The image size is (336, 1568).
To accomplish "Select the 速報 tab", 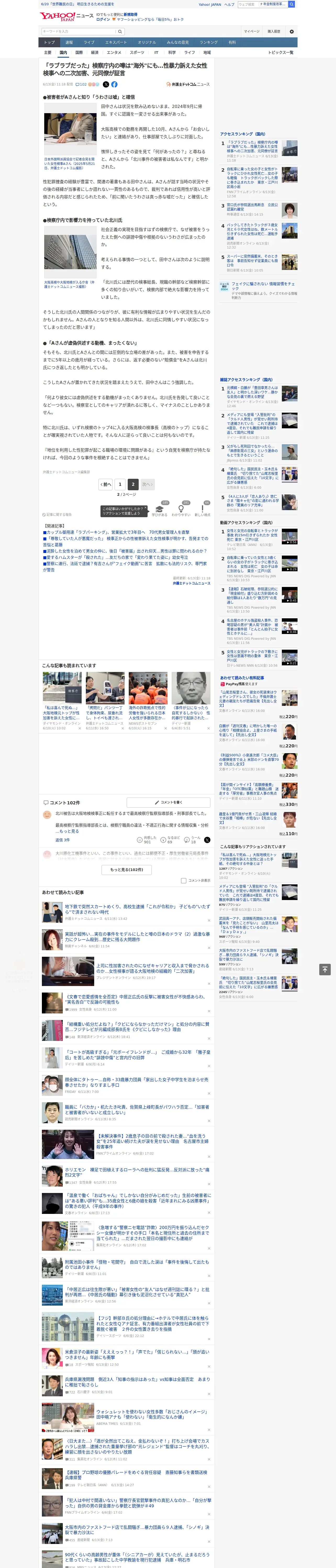I will point(69,43).
